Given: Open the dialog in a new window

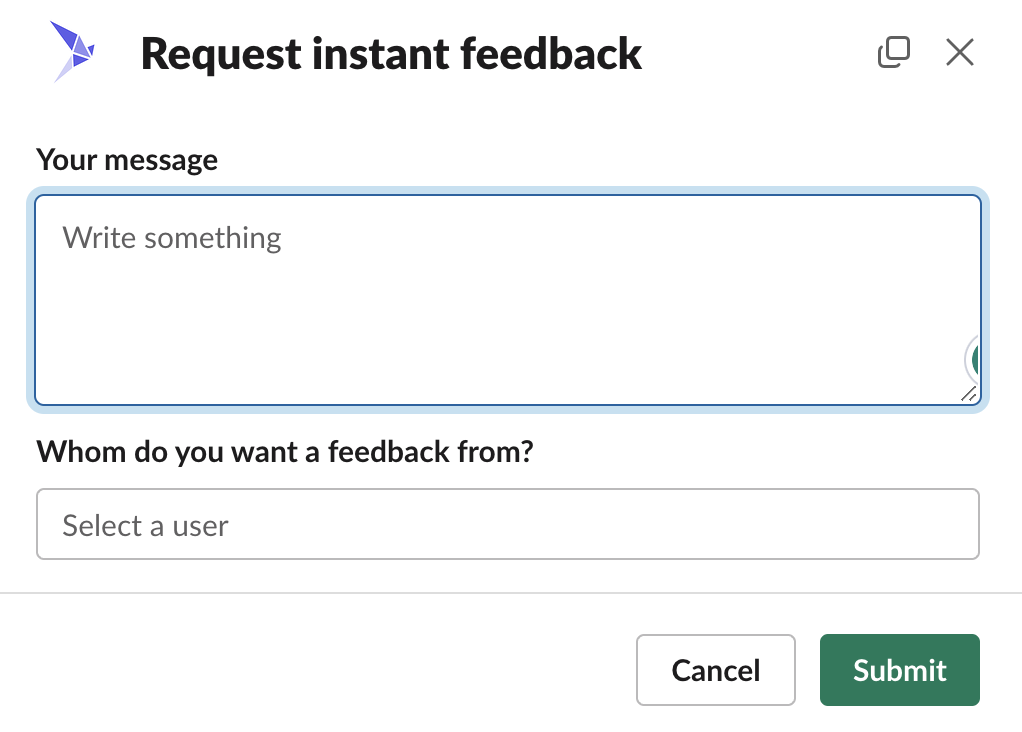Looking at the screenshot, I should (893, 52).
